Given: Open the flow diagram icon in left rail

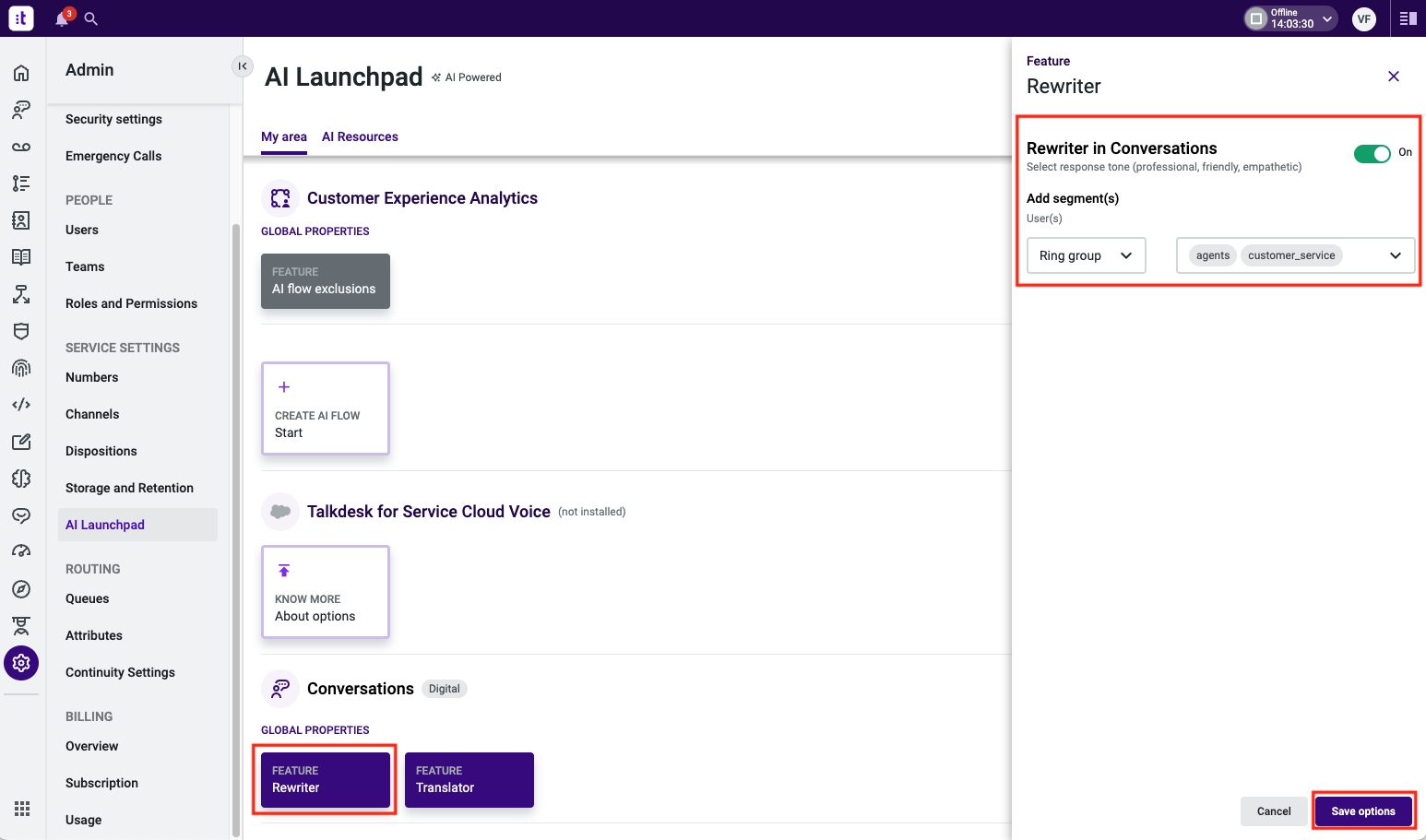Looking at the screenshot, I should click(21, 294).
